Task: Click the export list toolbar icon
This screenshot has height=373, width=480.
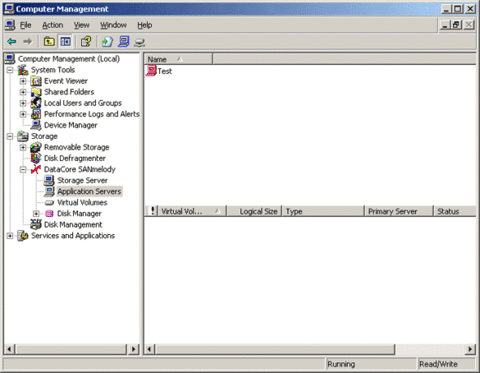Action: 107,41
